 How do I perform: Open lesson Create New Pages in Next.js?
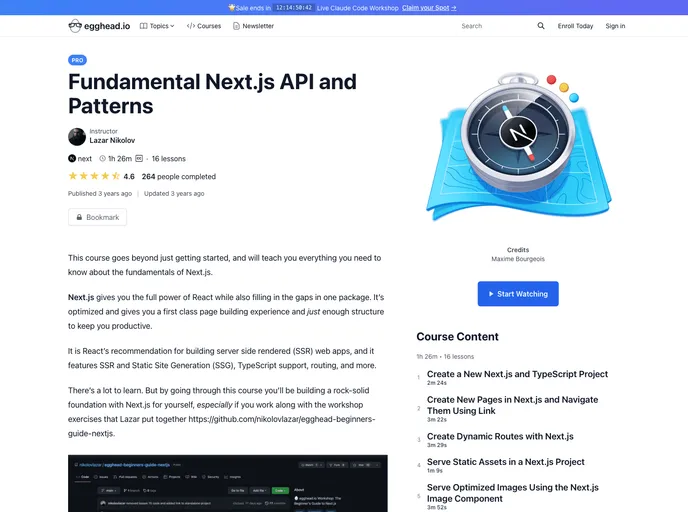512,405
